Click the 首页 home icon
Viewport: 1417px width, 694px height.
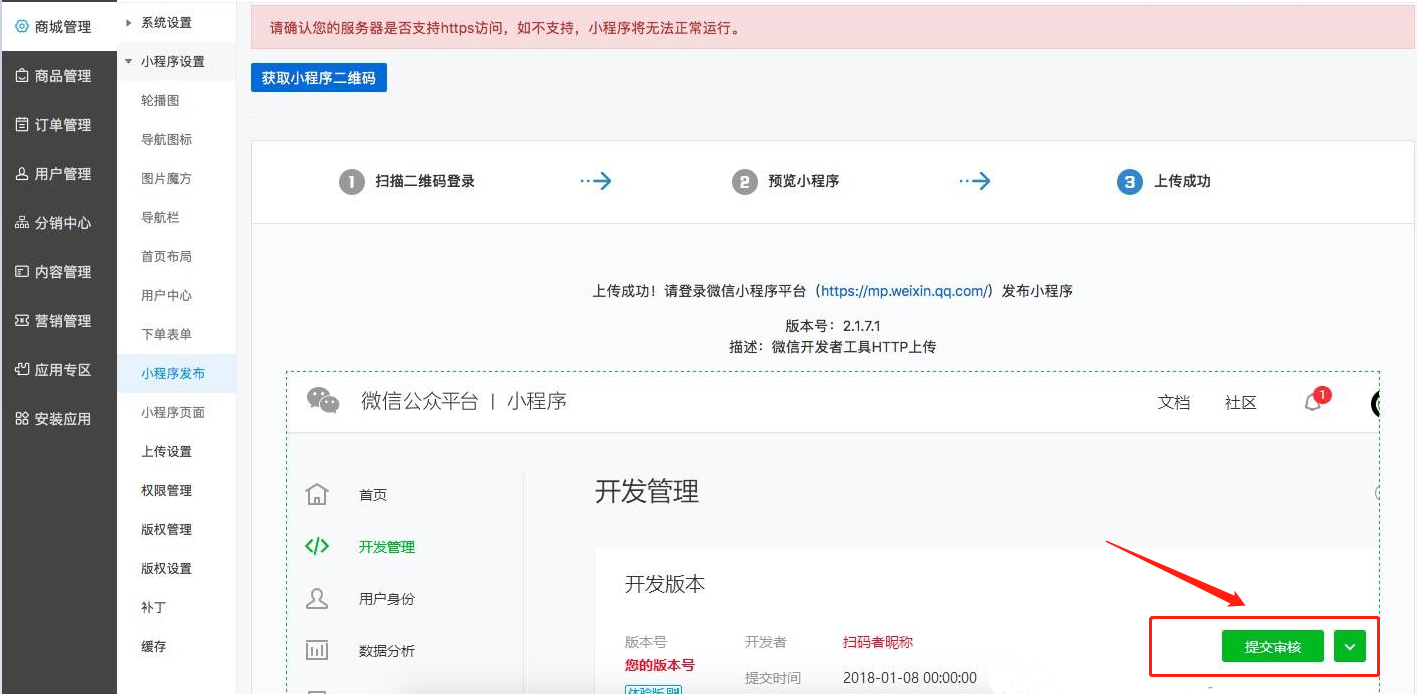tap(317, 494)
